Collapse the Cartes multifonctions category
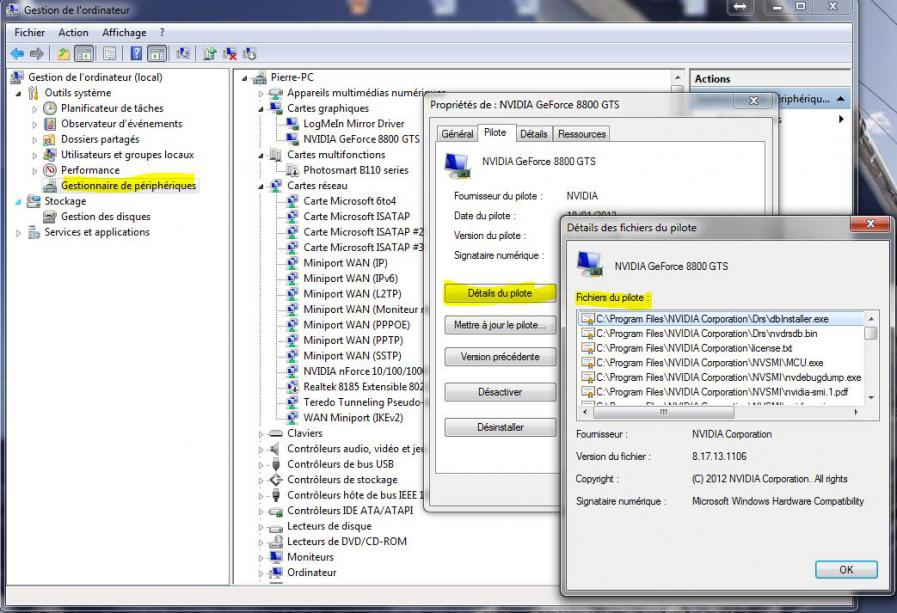Viewport: 897px width, 613px height. coord(261,155)
